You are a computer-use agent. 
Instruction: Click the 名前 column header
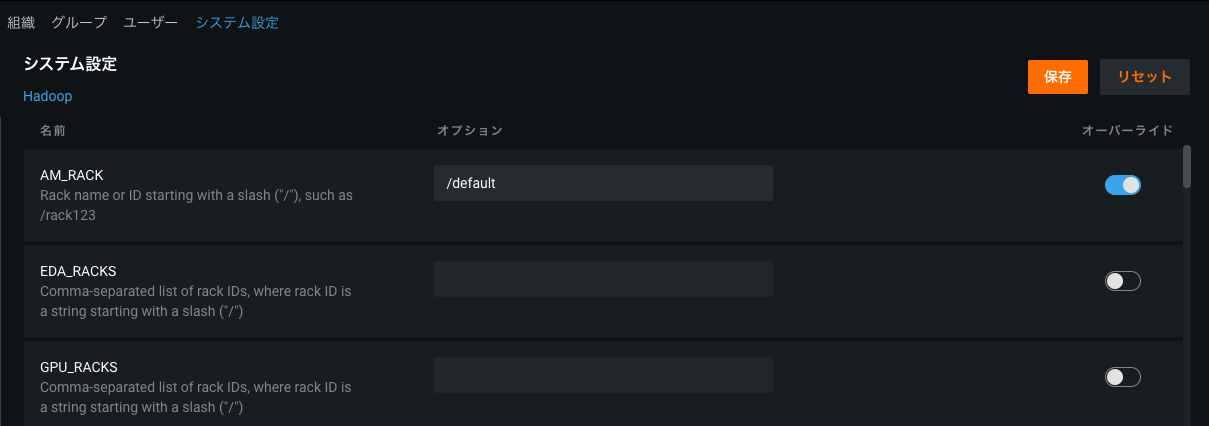[x=53, y=130]
